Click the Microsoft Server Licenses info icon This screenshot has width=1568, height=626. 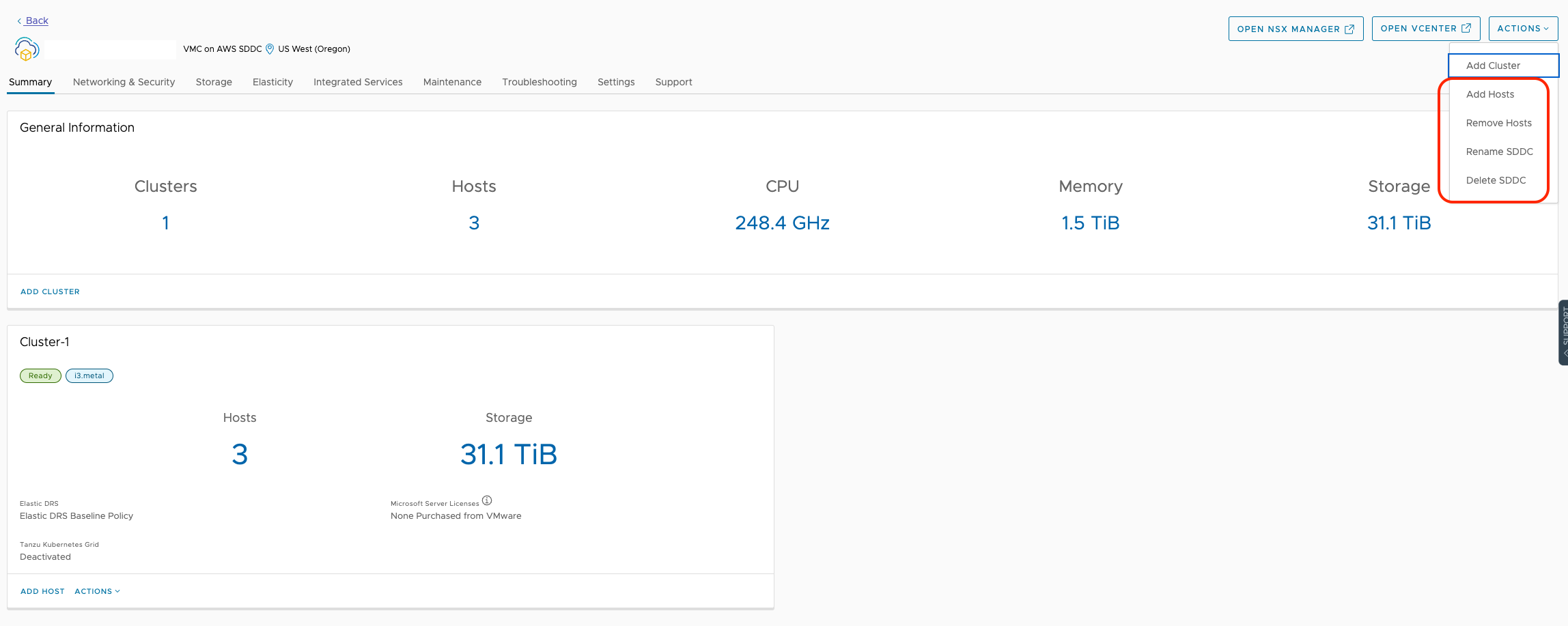click(x=487, y=500)
